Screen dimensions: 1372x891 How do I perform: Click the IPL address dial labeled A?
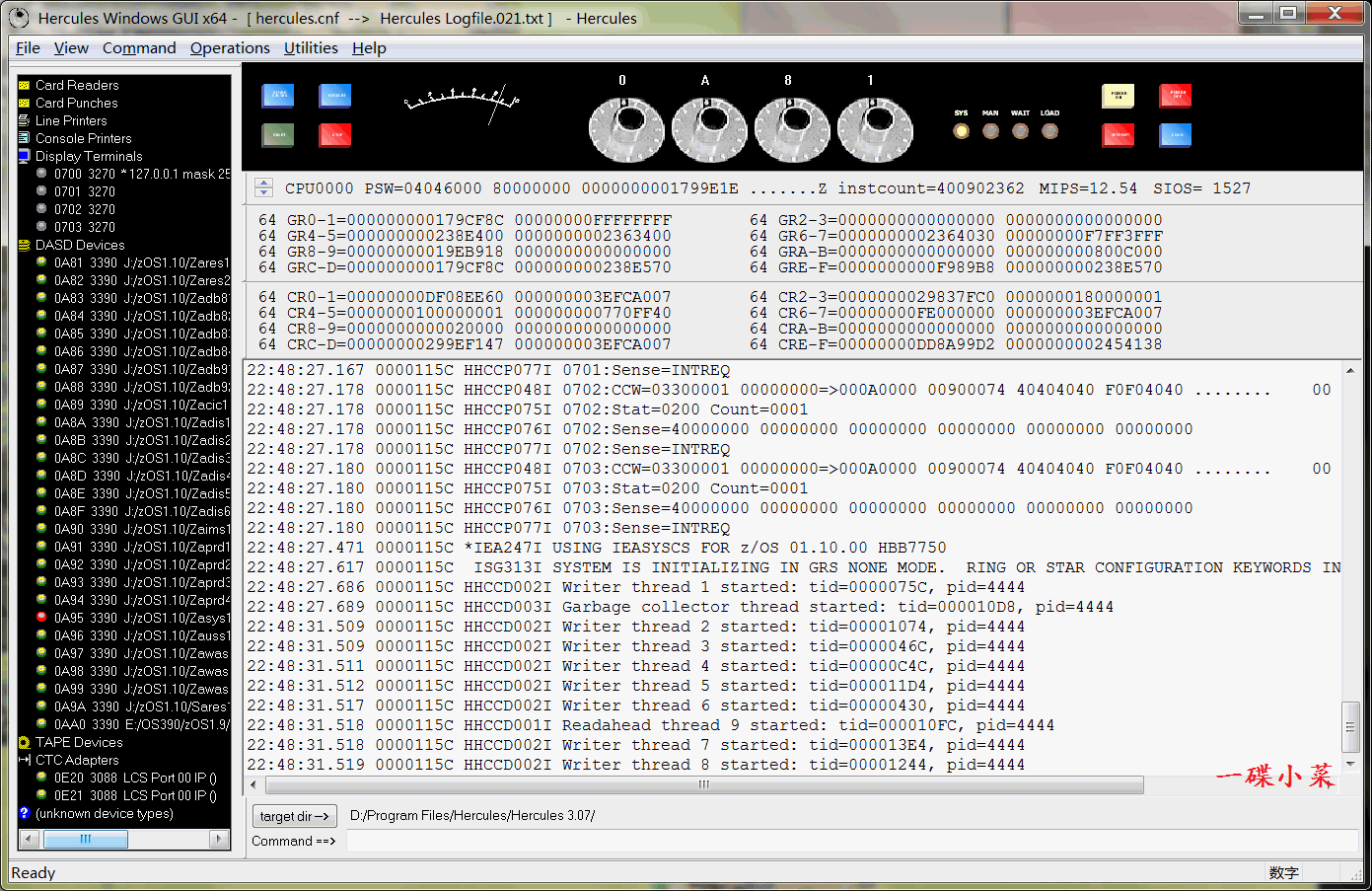tap(710, 129)
